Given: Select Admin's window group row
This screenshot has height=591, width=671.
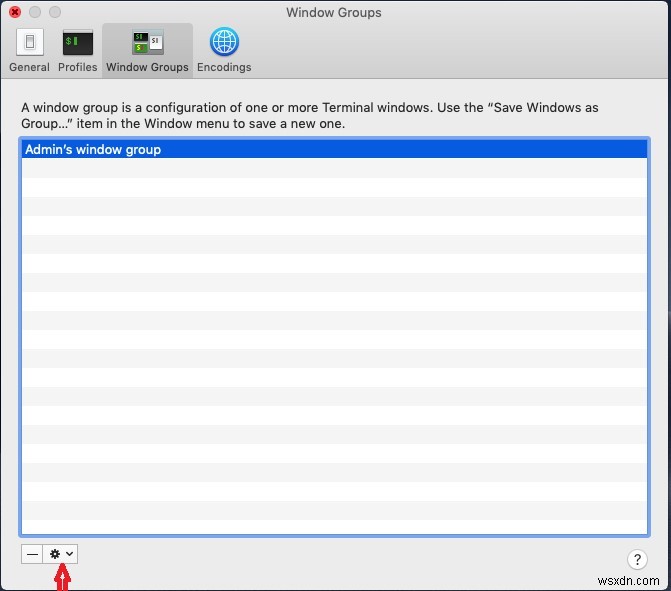Looking at the screenshot, I should tap(334, 149).
